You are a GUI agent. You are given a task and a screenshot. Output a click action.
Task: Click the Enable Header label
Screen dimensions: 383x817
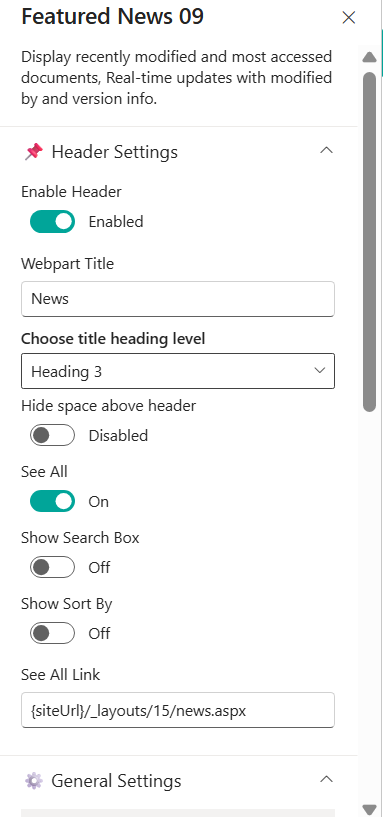click(71, 192)
